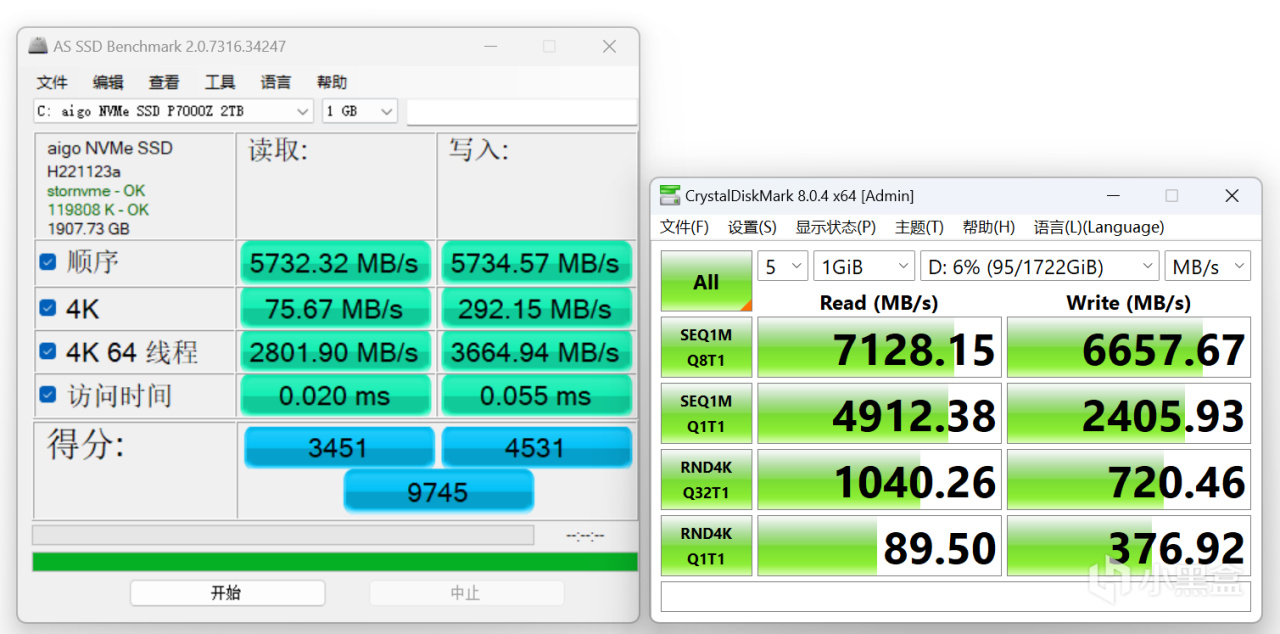Run the RND4K Q32T1 test button

(706, 479)
